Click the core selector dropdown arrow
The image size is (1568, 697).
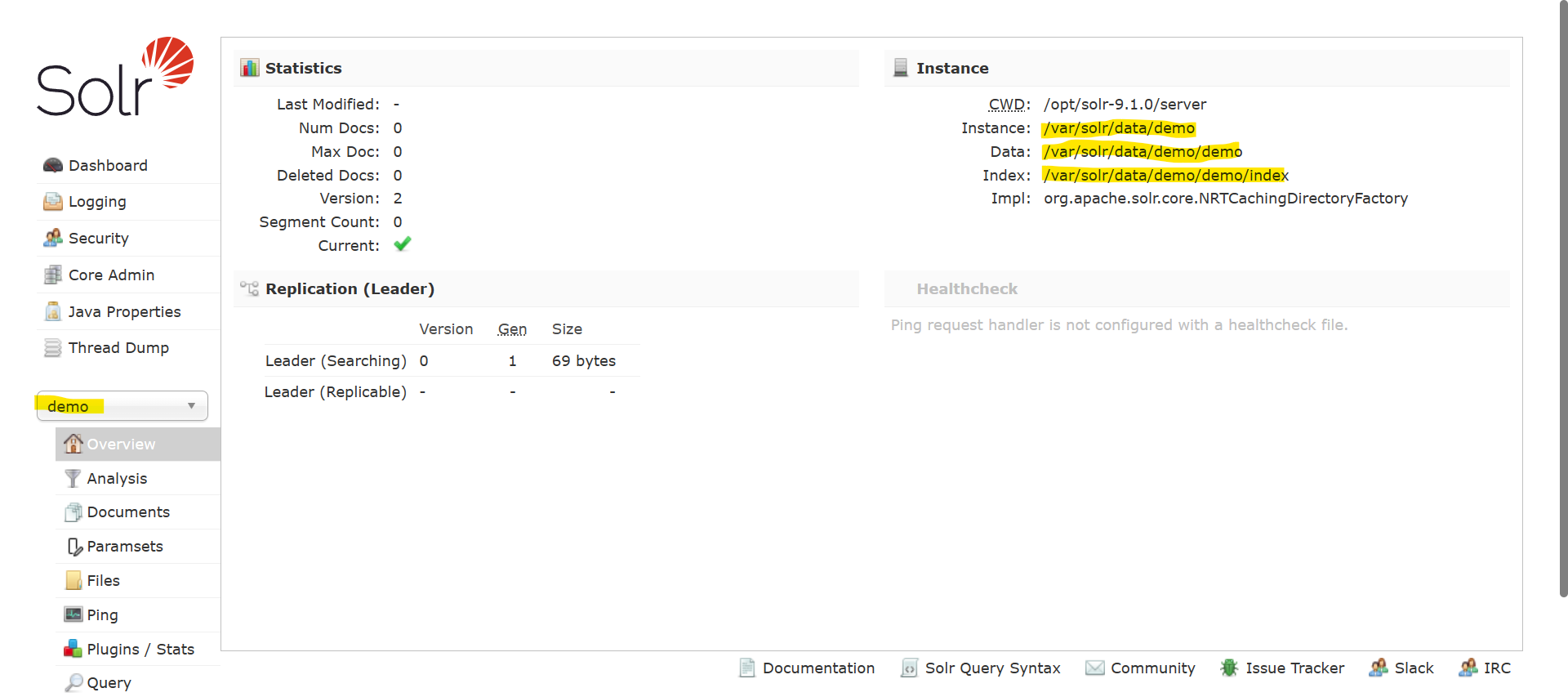(191, 406)
